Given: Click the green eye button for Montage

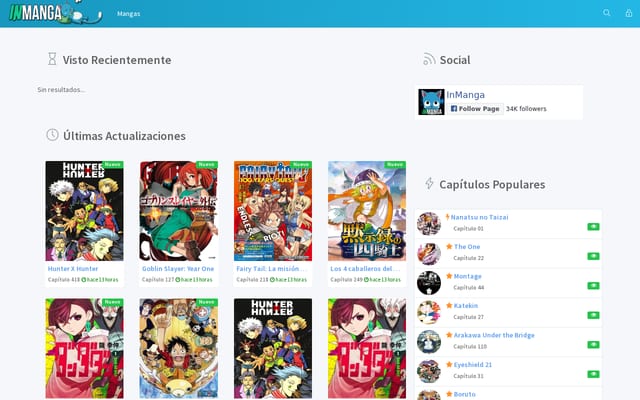Looking at the screenshot, I should [593, 285].
